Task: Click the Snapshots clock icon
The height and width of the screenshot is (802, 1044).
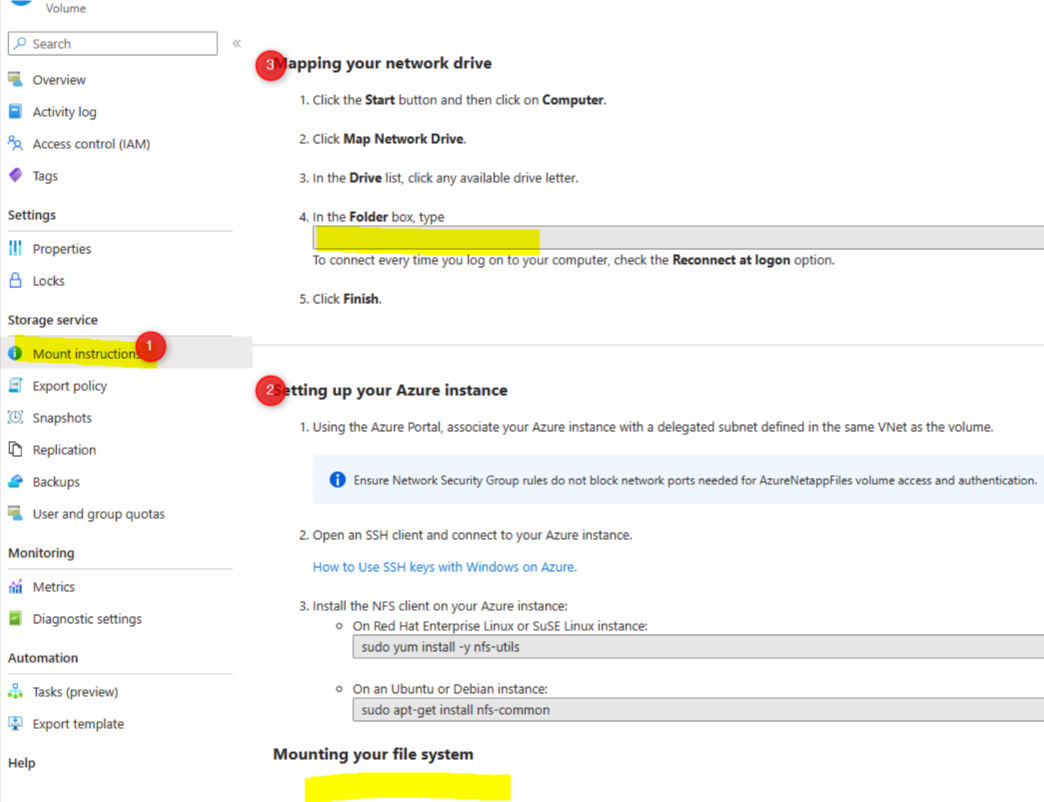Action: tap(15, 417)
